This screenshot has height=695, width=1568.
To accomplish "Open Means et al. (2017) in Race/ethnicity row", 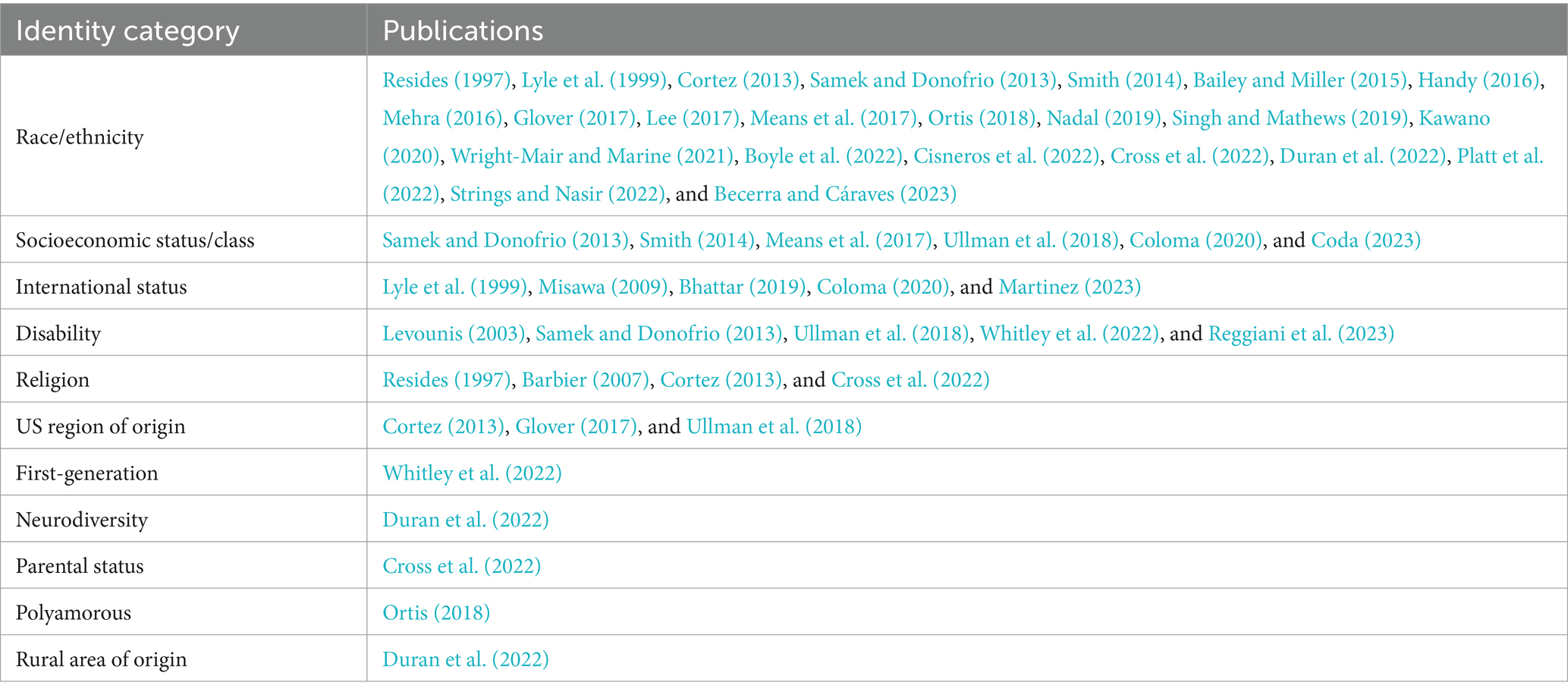I will (834, 118).
